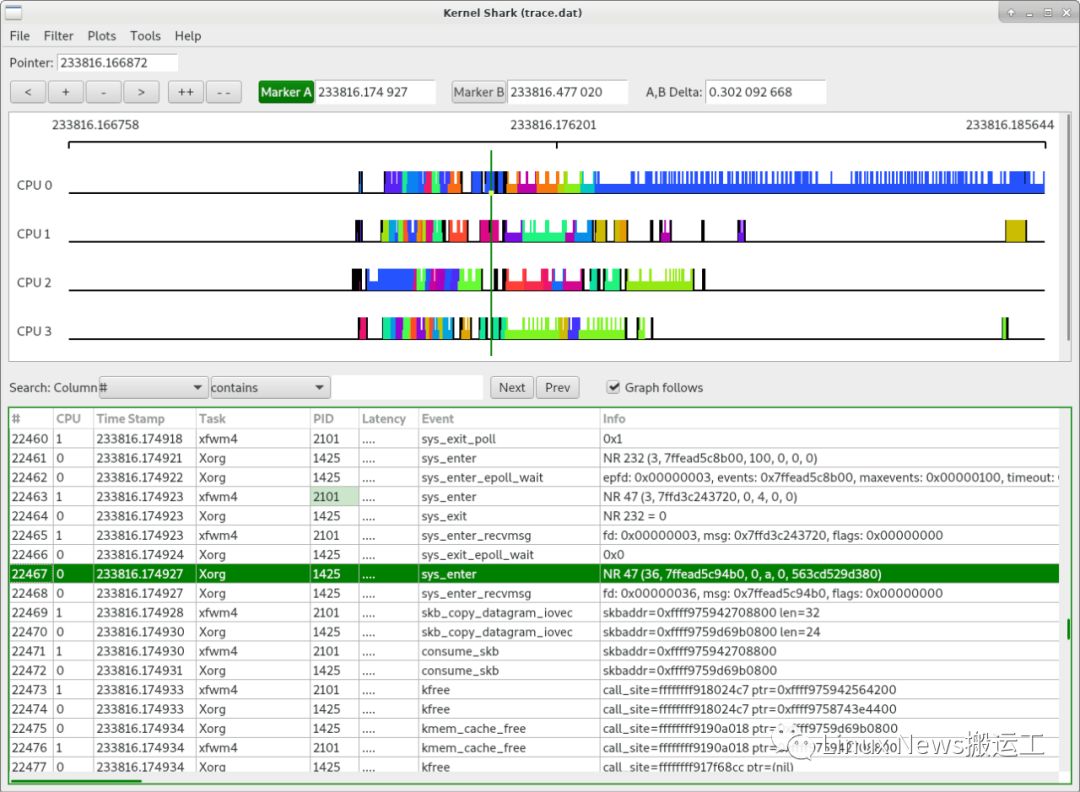The image size is (1080, 792).
Task: Open the File menu
Action: [19, 36]
